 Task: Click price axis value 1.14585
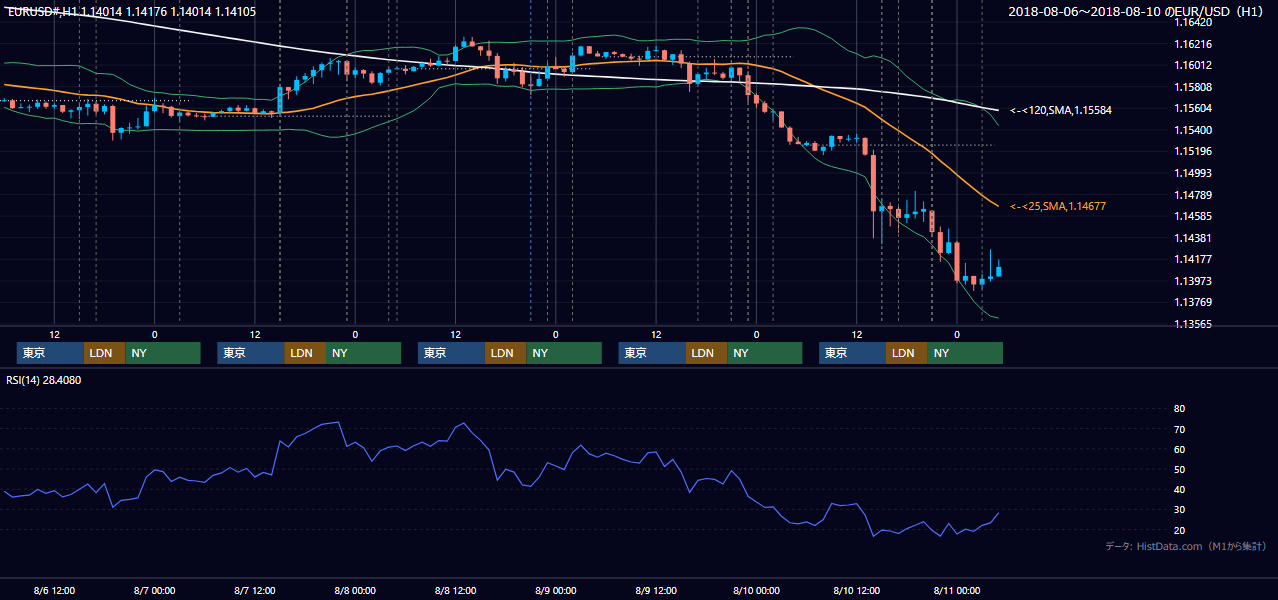(1193, 216)
